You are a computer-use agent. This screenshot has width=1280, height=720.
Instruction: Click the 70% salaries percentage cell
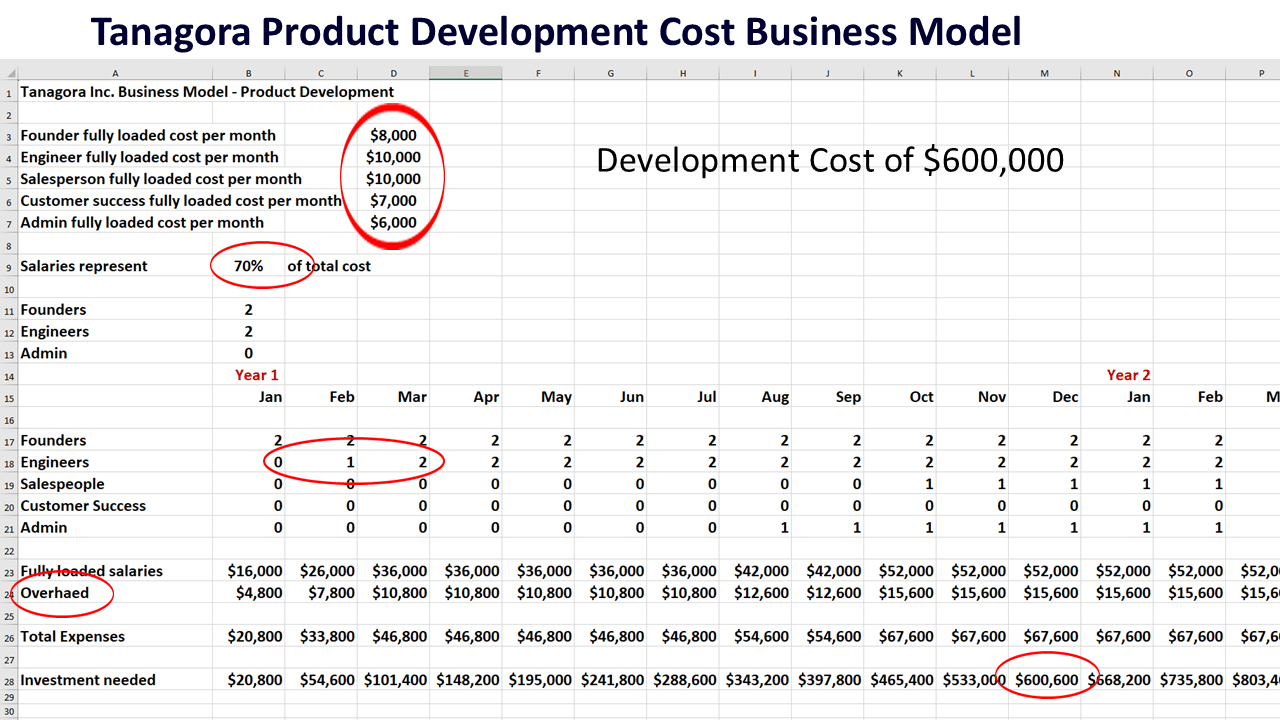click(x=249, y=266)
